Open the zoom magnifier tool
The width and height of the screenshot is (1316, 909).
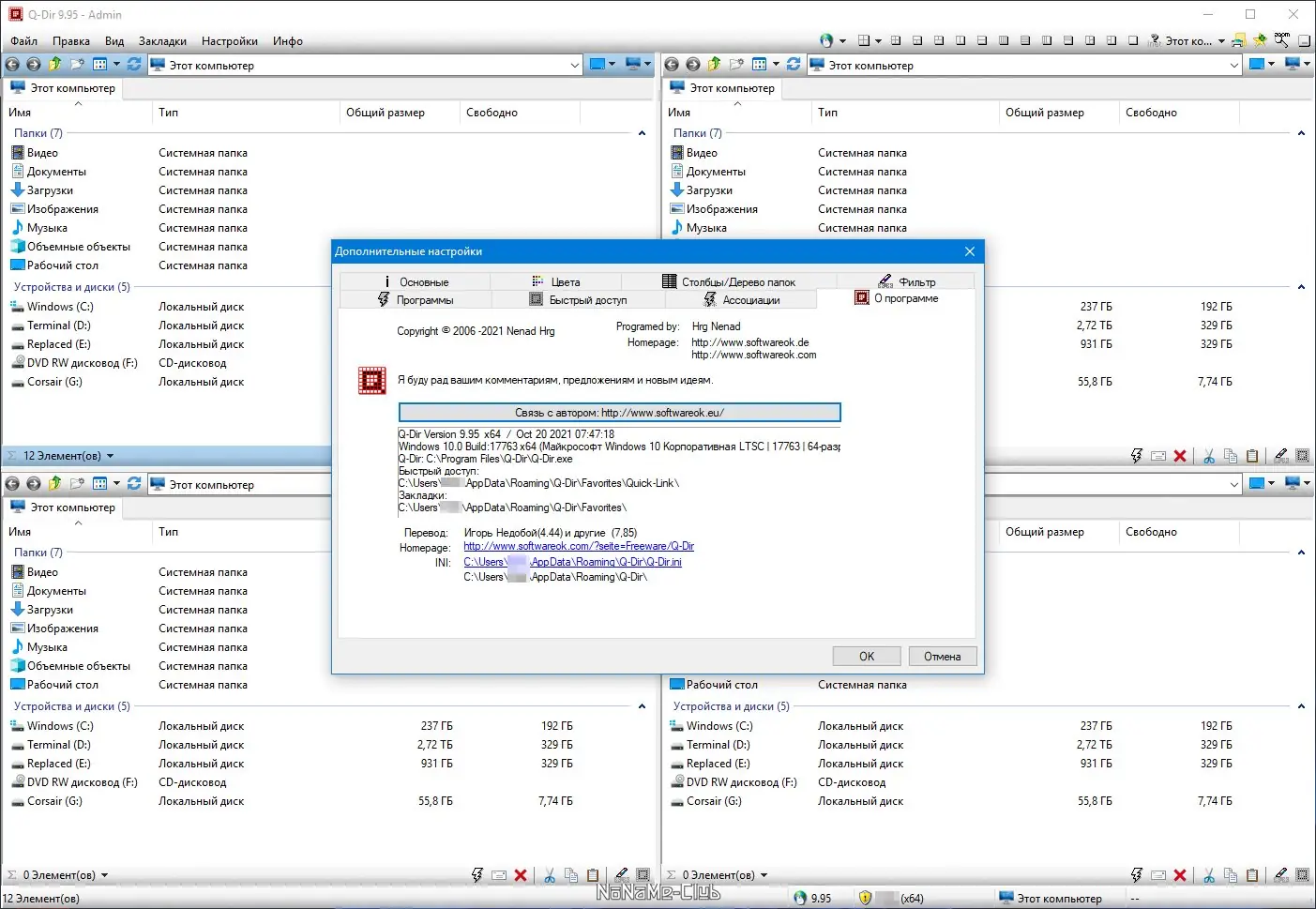coord(1281,40)
